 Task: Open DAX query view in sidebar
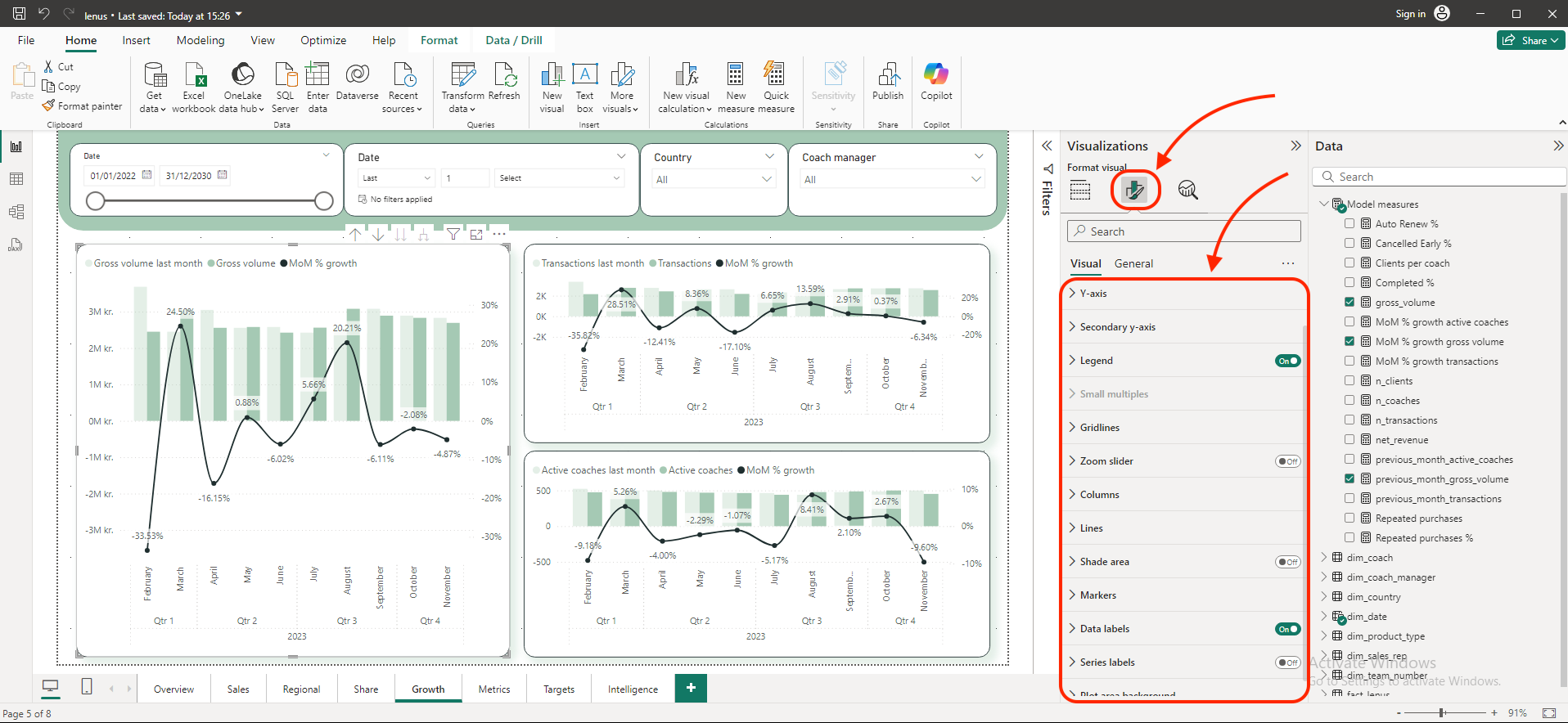pyautogui.click(x=16, y=245)
